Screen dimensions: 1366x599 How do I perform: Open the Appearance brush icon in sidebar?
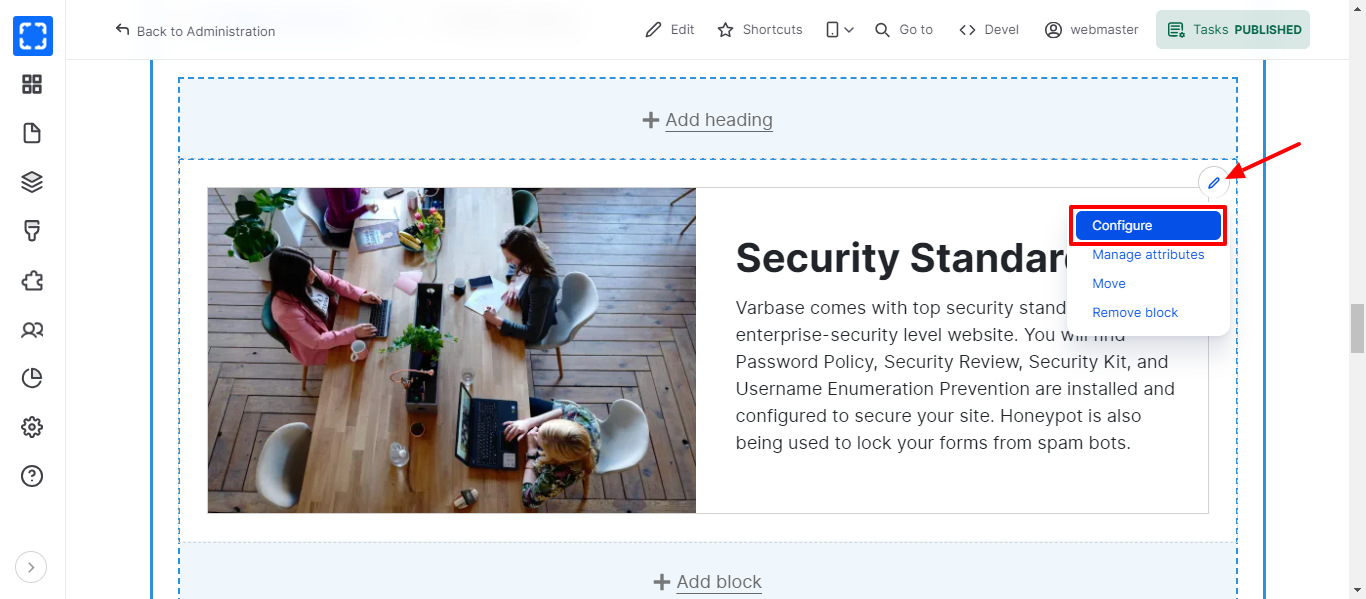[x=32, y=231]
